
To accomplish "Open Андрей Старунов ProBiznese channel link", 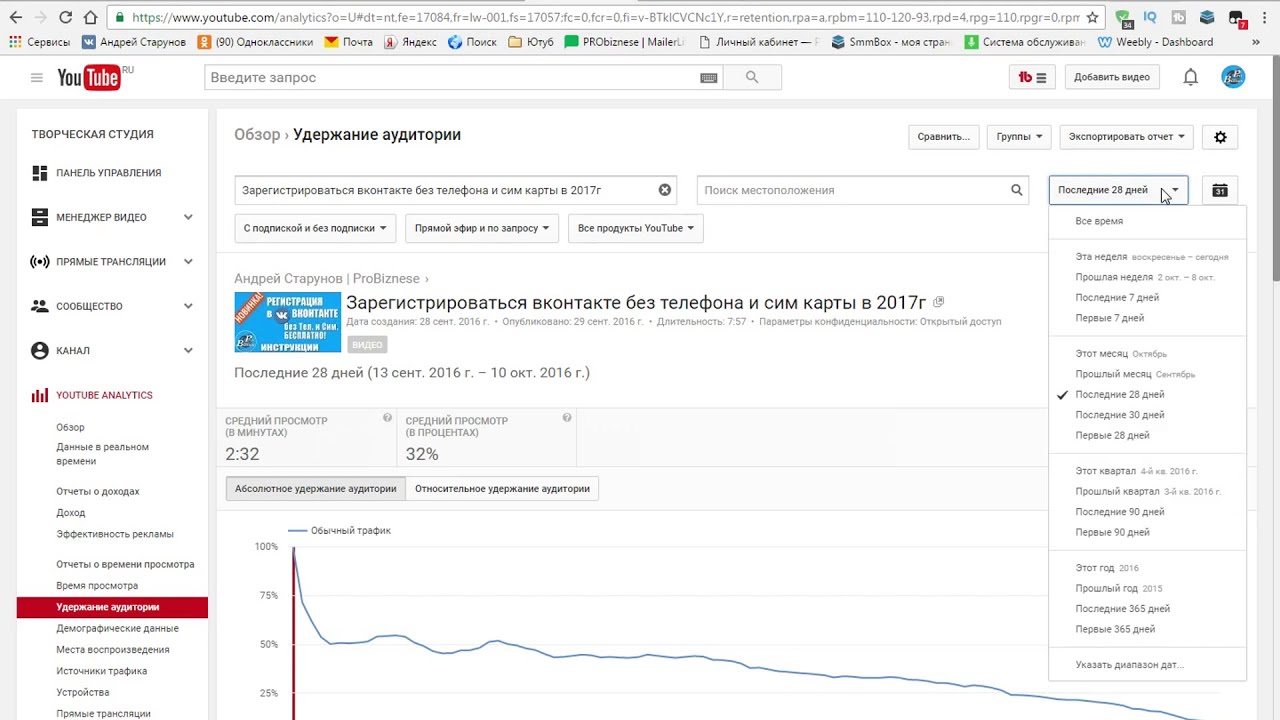I will (326, 279).
